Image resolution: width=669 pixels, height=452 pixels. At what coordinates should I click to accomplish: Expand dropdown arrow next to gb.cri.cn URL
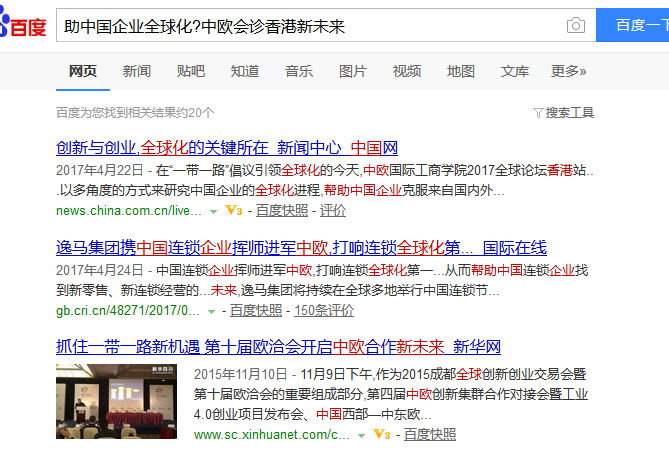tap(211, 312)
